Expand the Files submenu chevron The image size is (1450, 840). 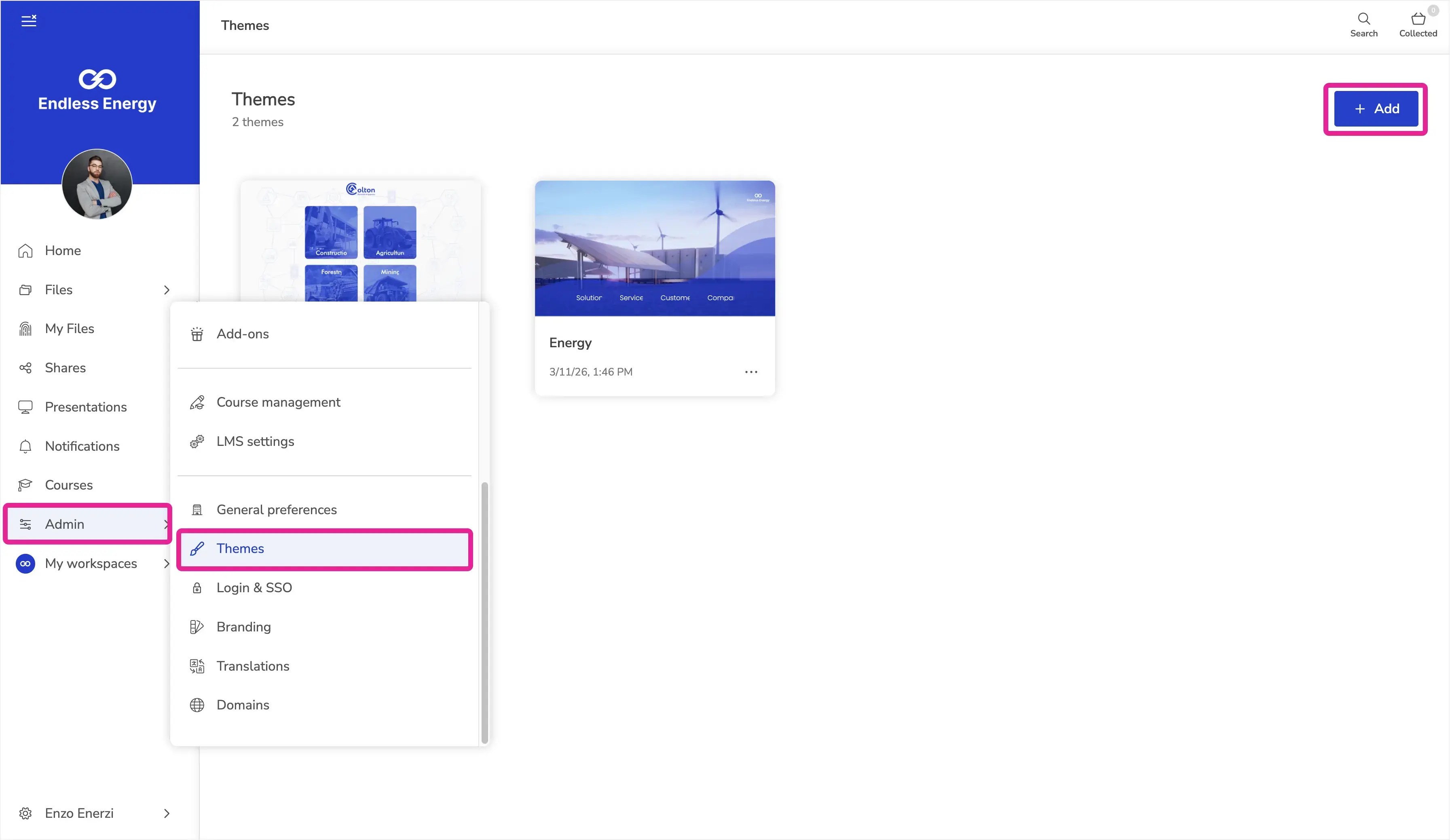(x=167, y=290)
